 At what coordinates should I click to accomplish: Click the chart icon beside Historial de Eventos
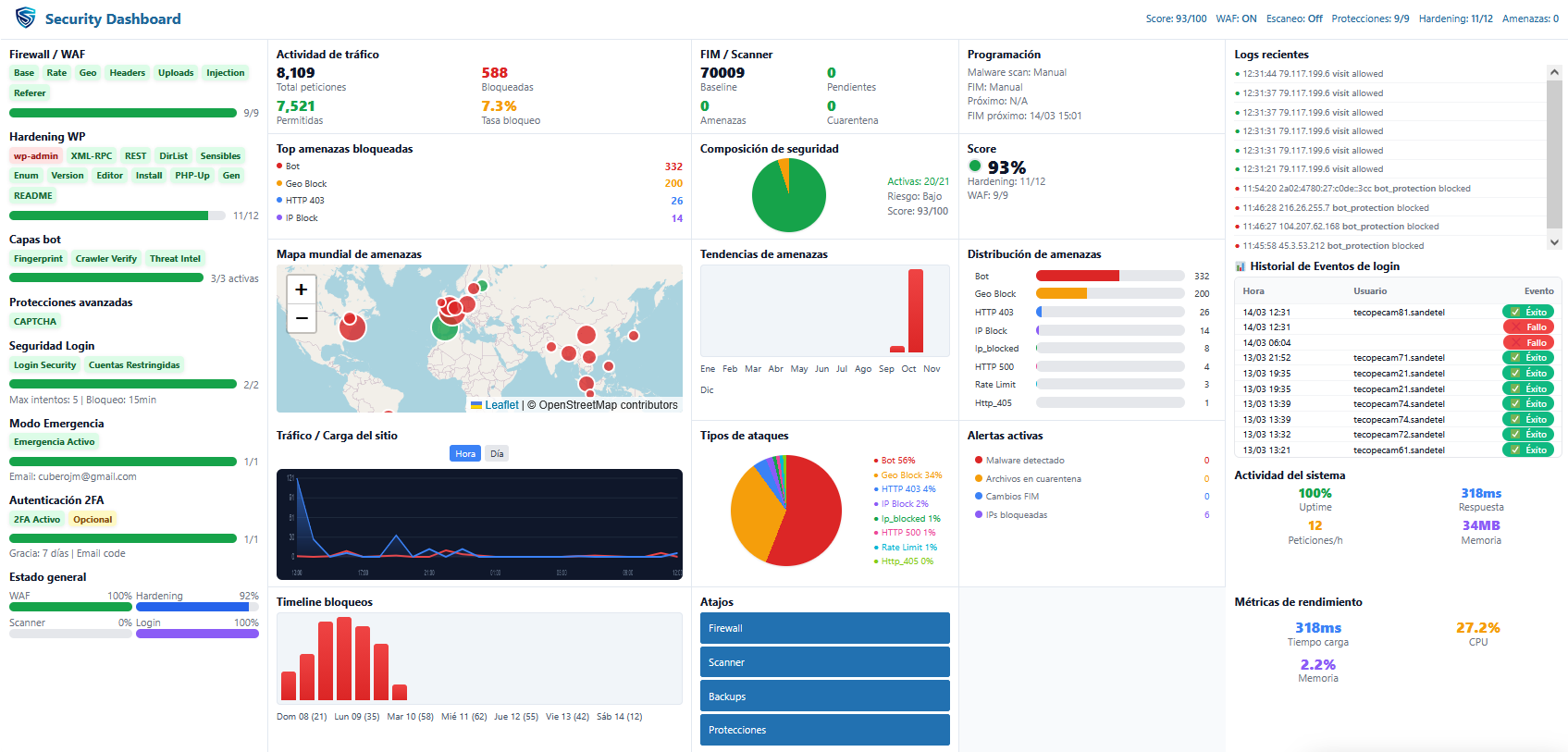(x=1240, y=266)
